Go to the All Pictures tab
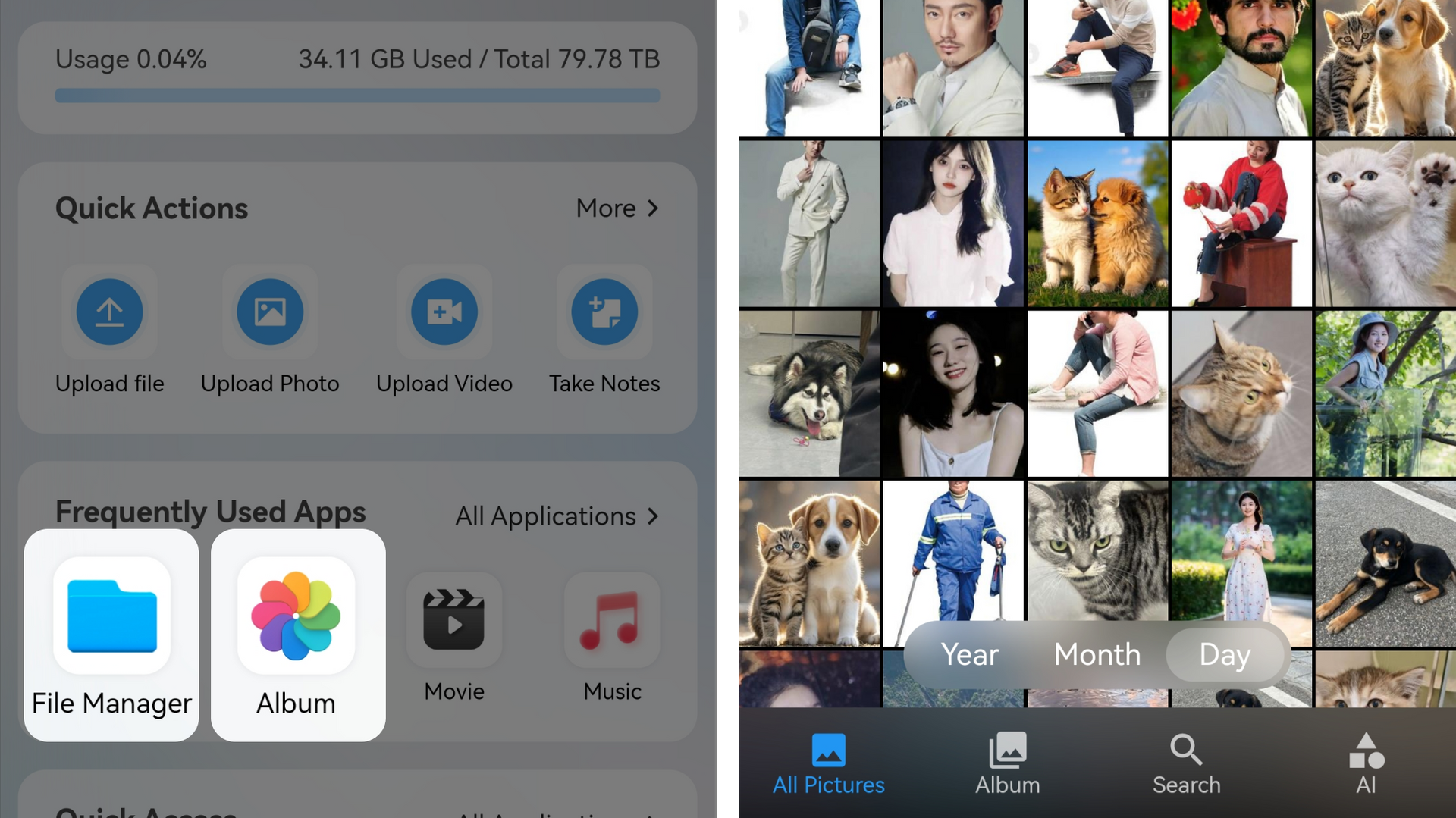This screenshot has width=1456, height=818. 828,763
